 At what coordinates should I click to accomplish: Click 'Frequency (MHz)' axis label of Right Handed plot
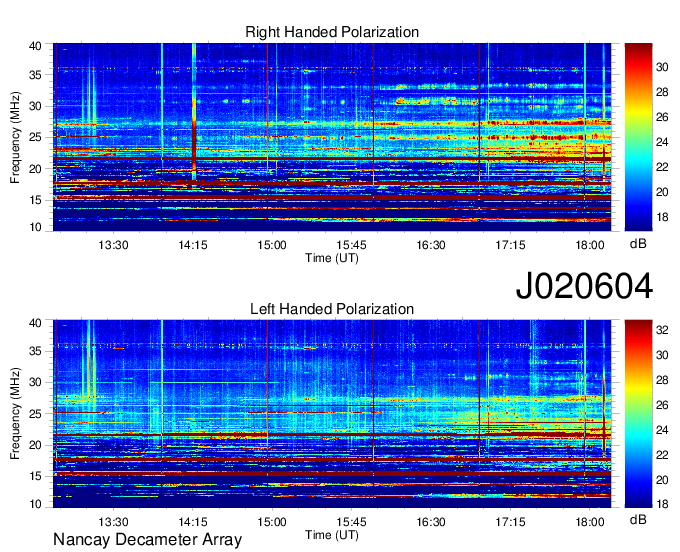(x=15, y=137)
